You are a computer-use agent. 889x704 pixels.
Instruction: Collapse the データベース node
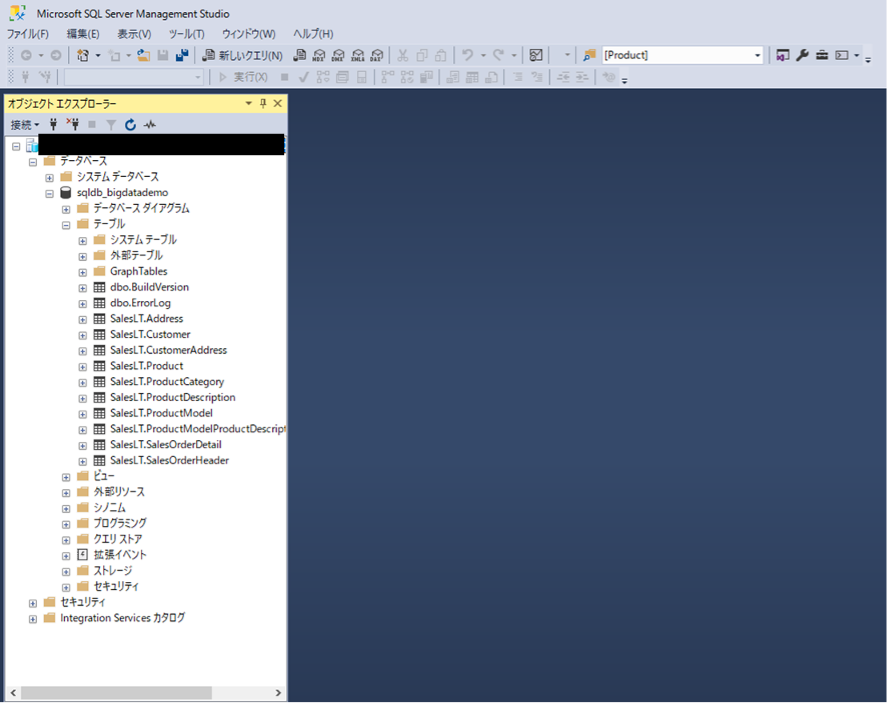point(33,162)
